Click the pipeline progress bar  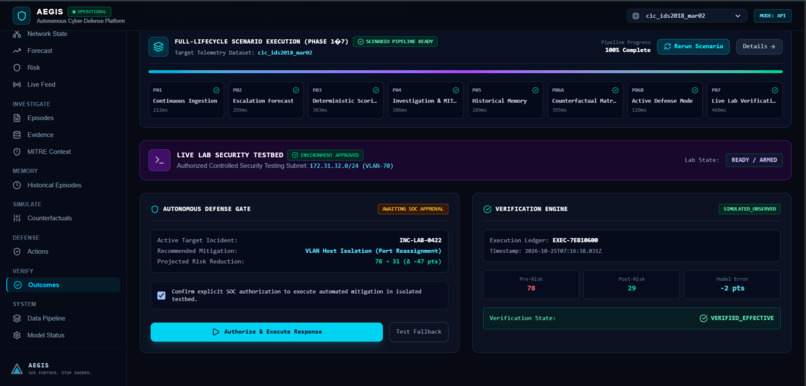(465, 71)
